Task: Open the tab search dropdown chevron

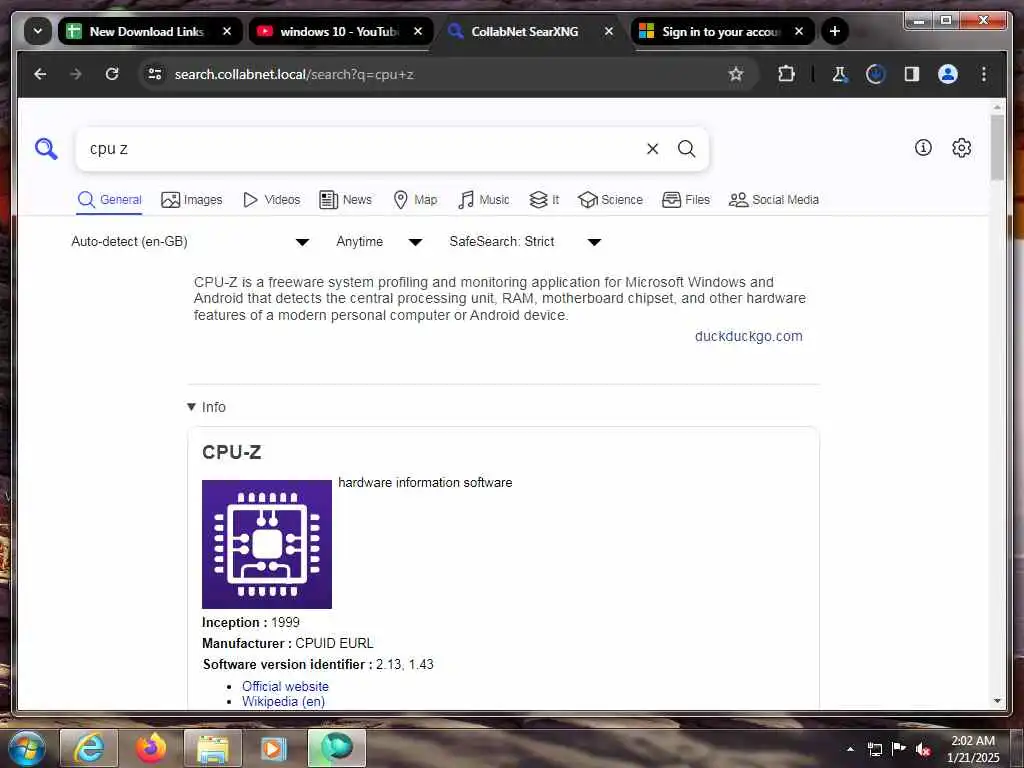Action: (x=38, y=31)
